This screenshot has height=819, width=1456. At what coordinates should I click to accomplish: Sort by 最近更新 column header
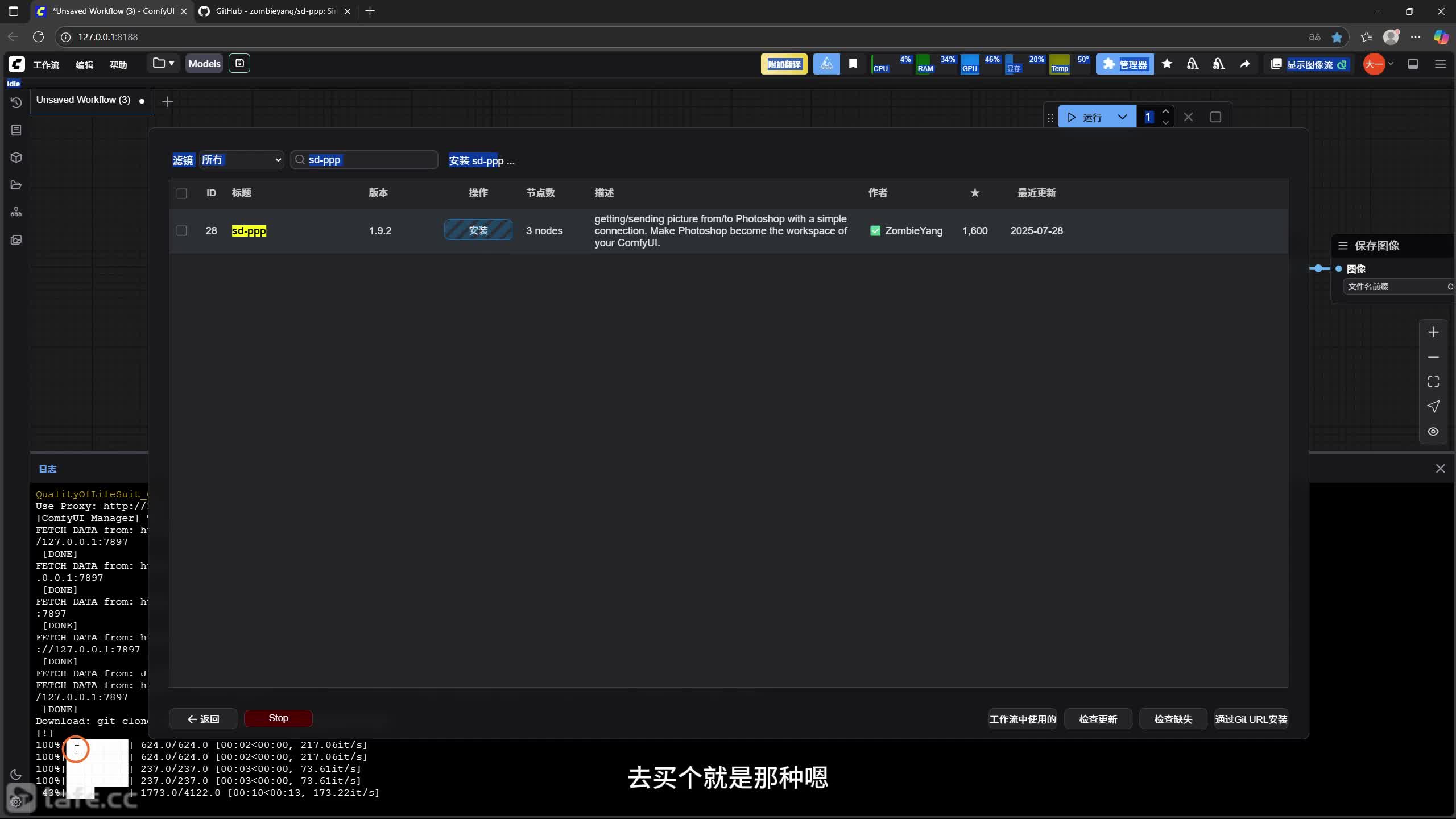[x=1036, y=193]
